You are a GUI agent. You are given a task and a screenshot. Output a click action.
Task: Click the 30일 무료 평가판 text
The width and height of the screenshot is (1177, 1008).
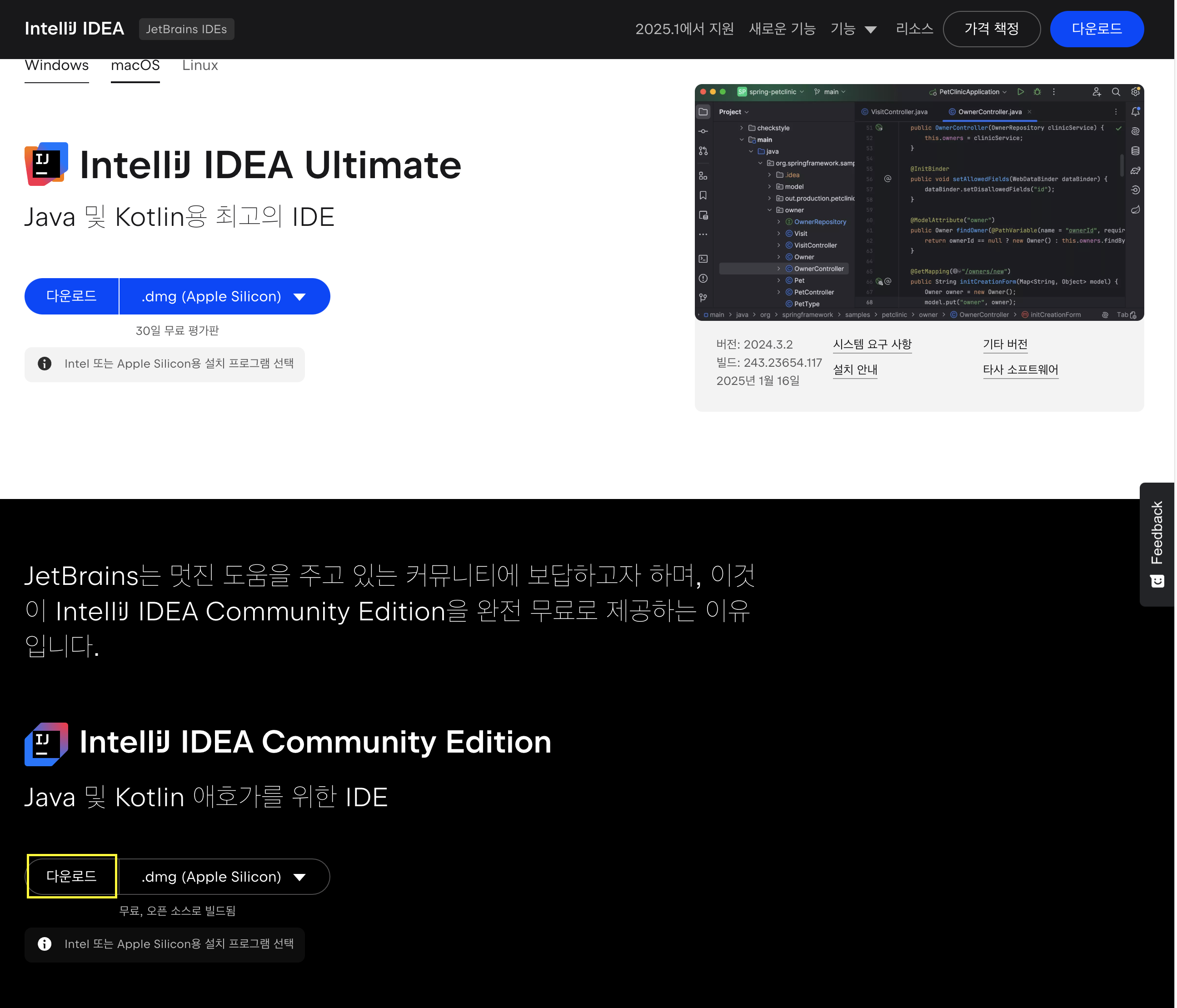(177, 331)
